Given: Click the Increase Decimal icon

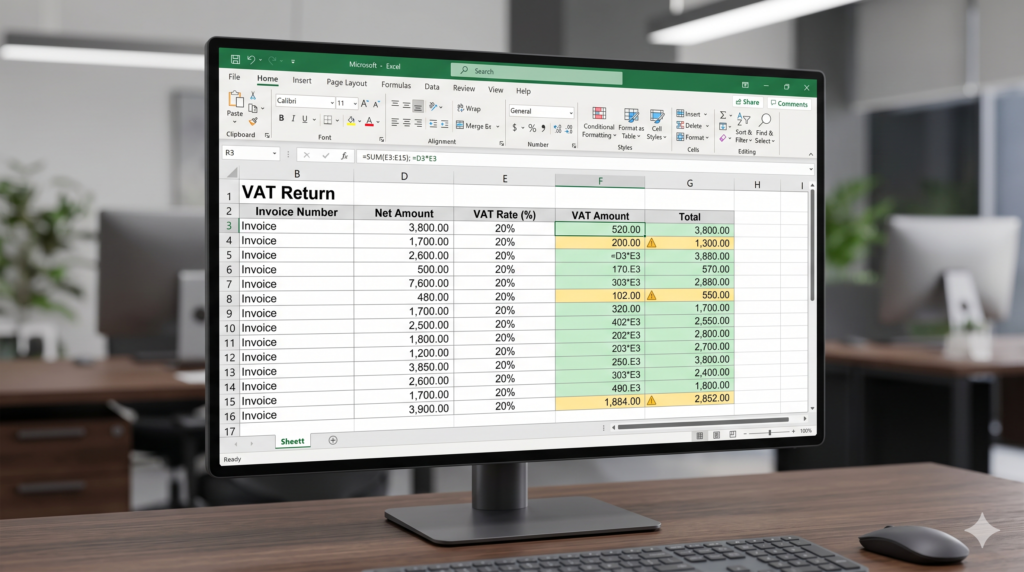Looking at the screenshot, I should [x=558, y=129].
